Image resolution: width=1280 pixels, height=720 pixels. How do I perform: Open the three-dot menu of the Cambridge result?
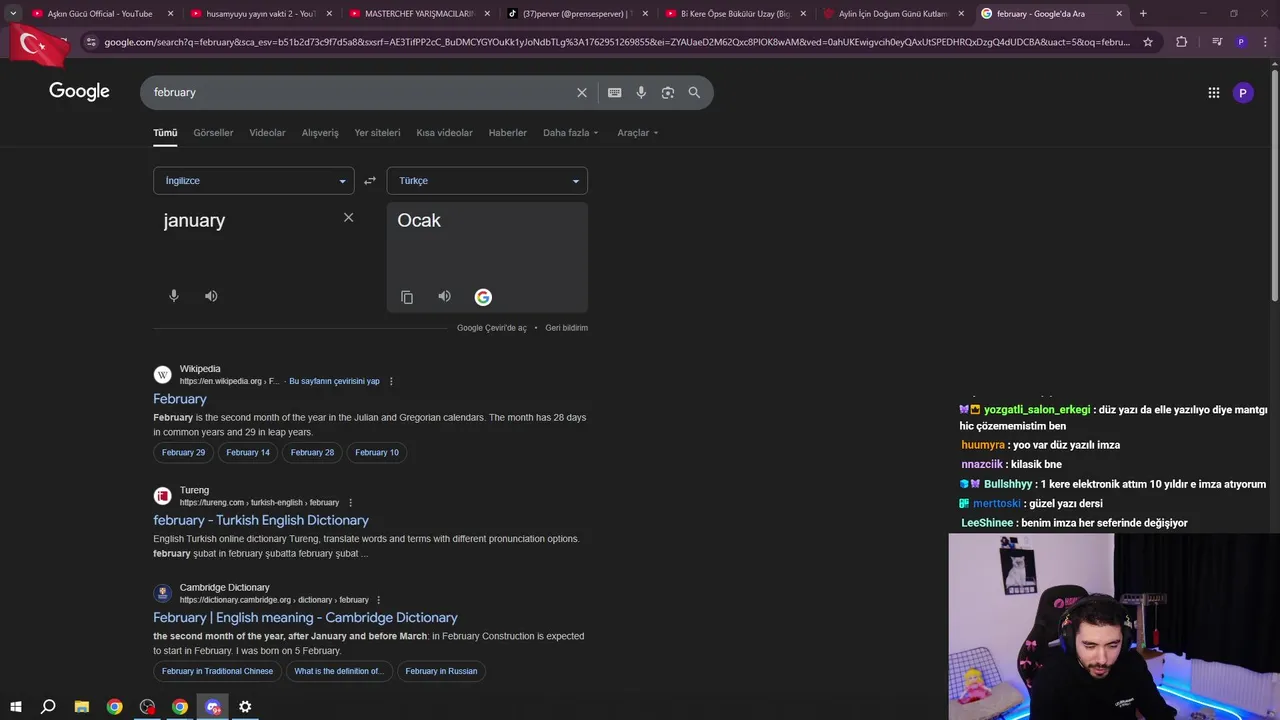click(x=378, y=600)
